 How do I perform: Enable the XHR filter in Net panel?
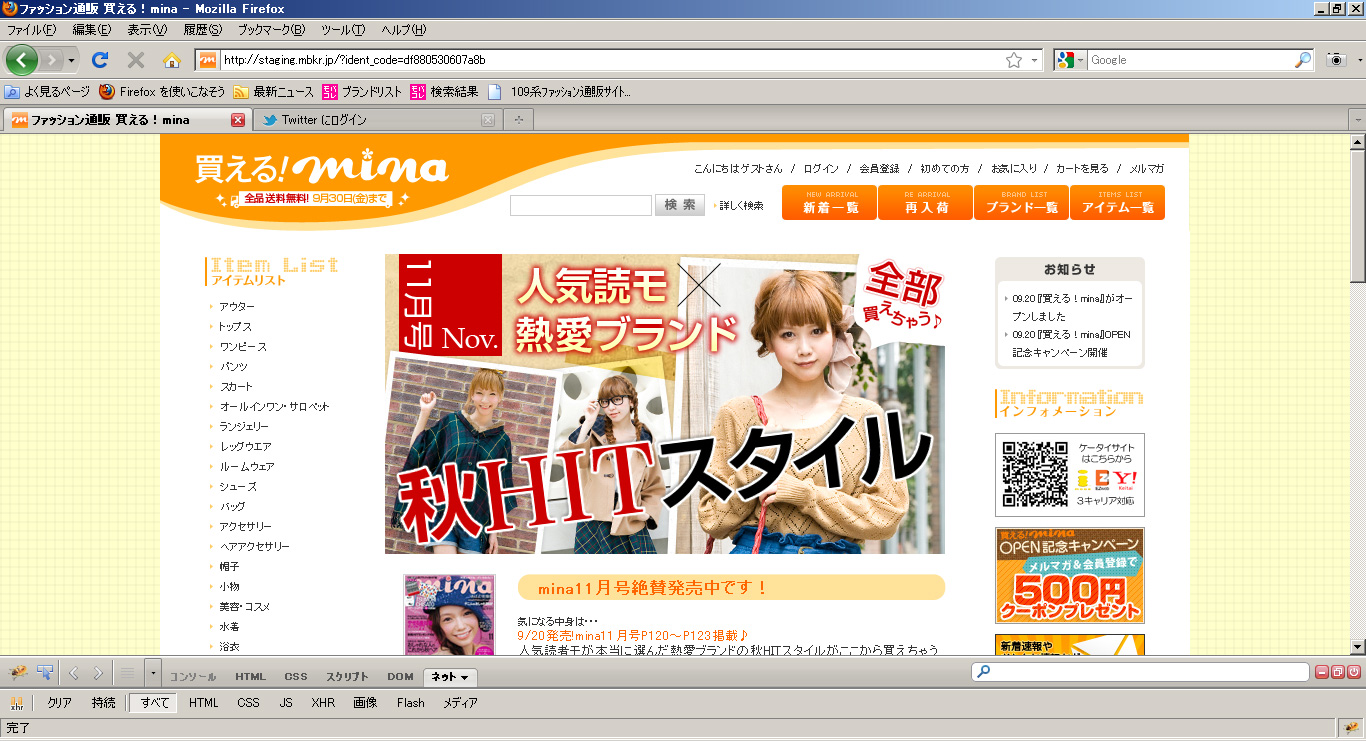pyautogui.click(x=323, y=703)
